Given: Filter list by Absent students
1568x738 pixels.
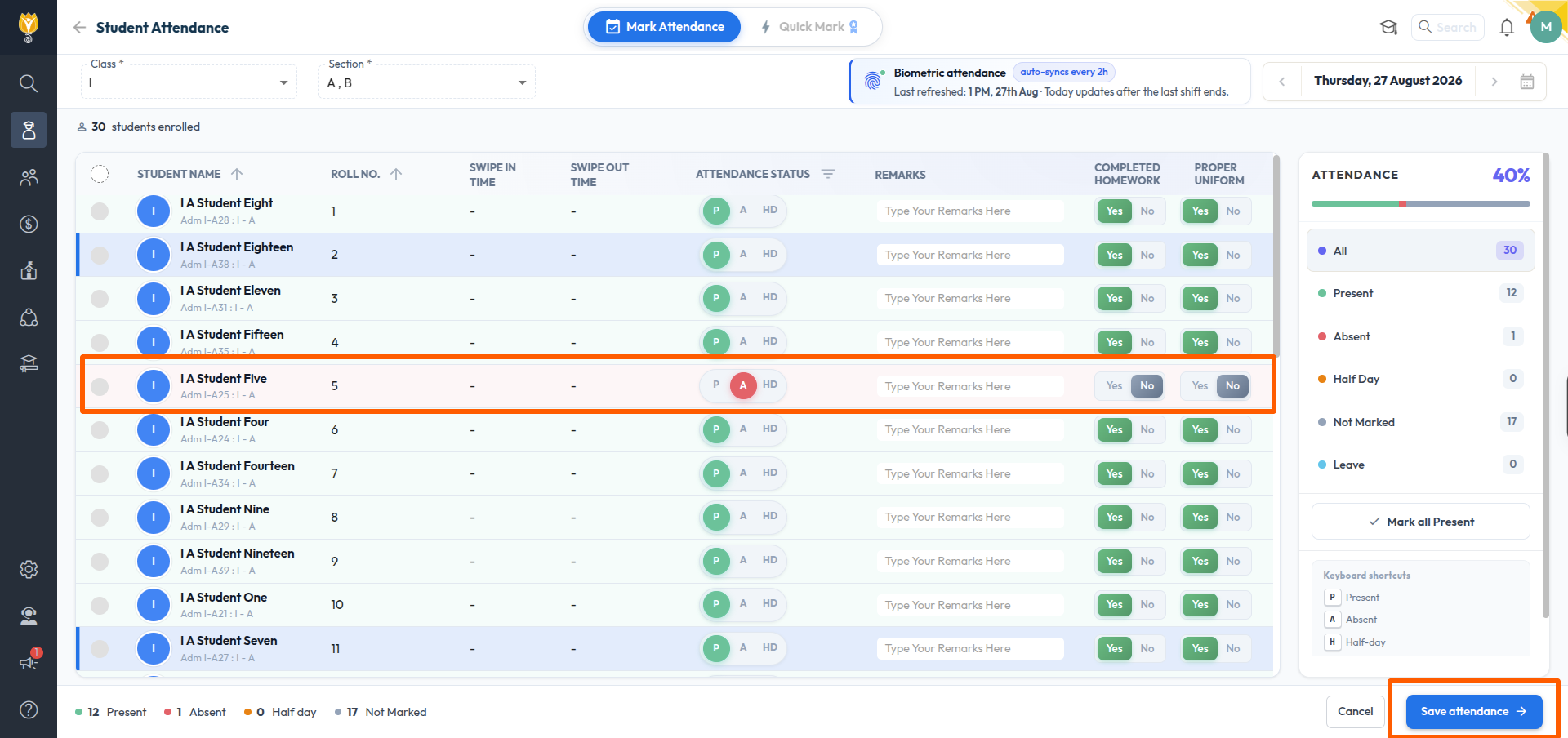Looking at the screenshot, I should pyautogui.click(x=1421, y=336).
